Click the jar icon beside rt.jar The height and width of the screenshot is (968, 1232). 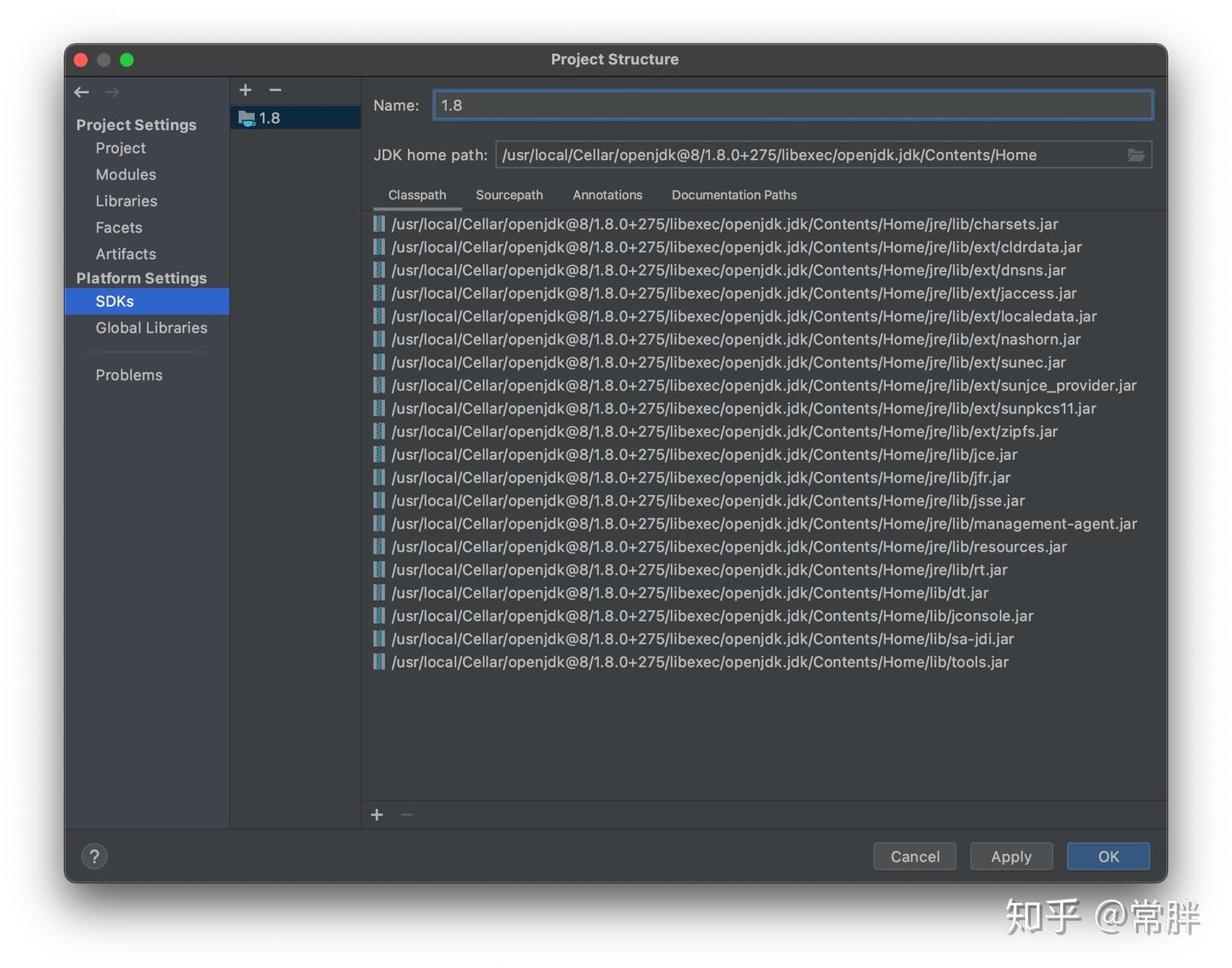pyautogui.click(x=379, y=570)
